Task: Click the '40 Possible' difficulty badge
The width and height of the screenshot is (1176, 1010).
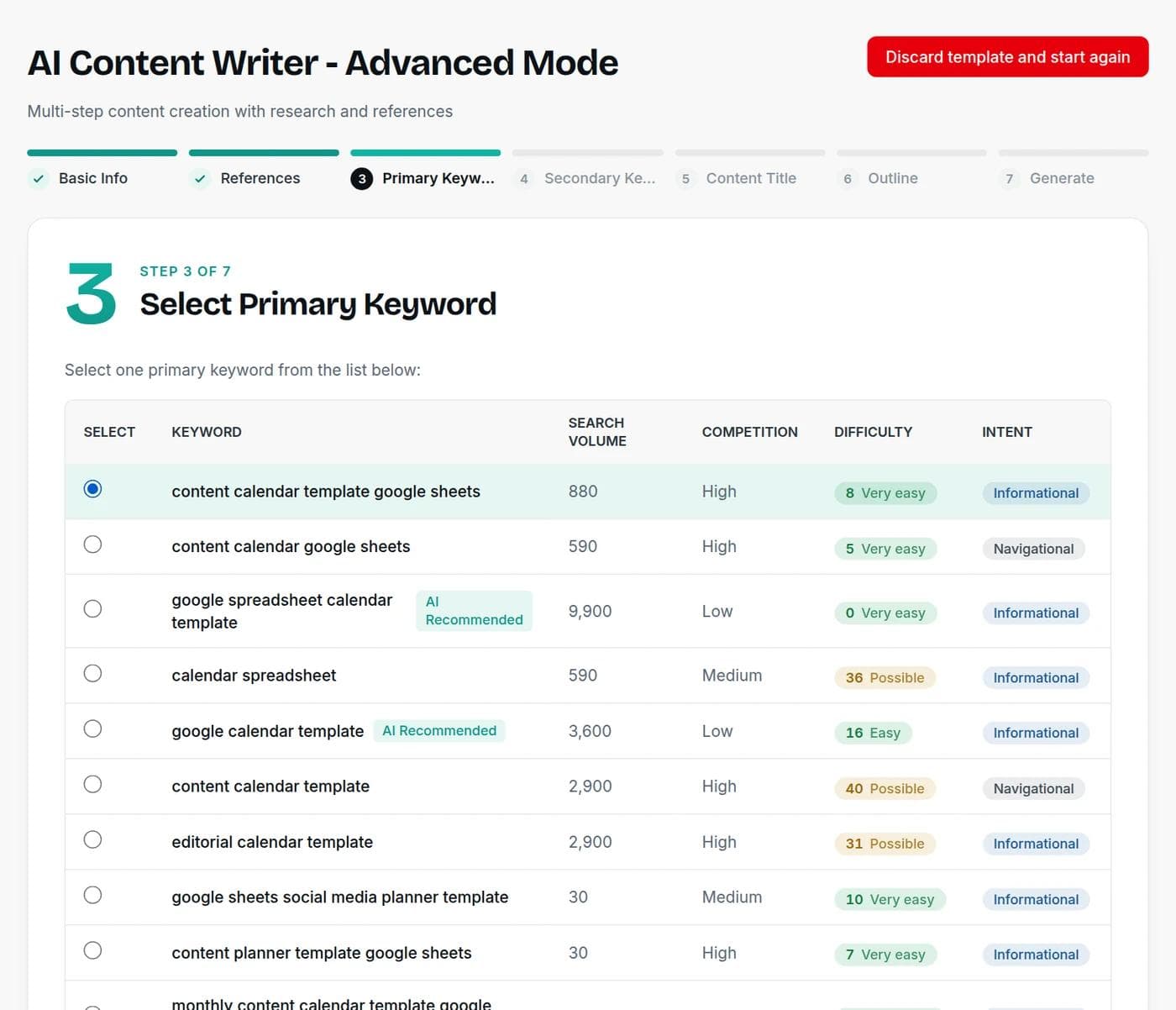Action: click(885, 789)
